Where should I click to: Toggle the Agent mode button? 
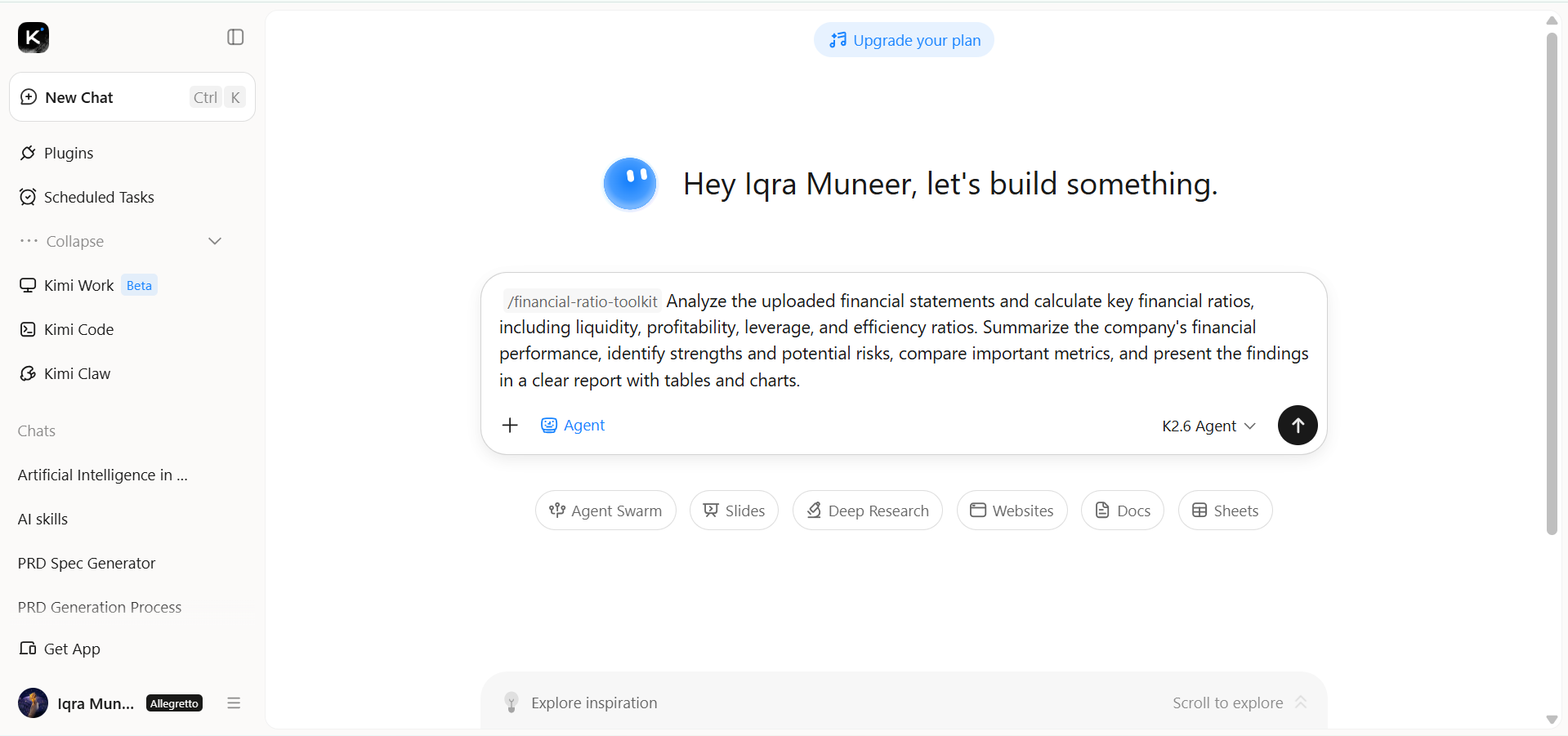[573, 425]
